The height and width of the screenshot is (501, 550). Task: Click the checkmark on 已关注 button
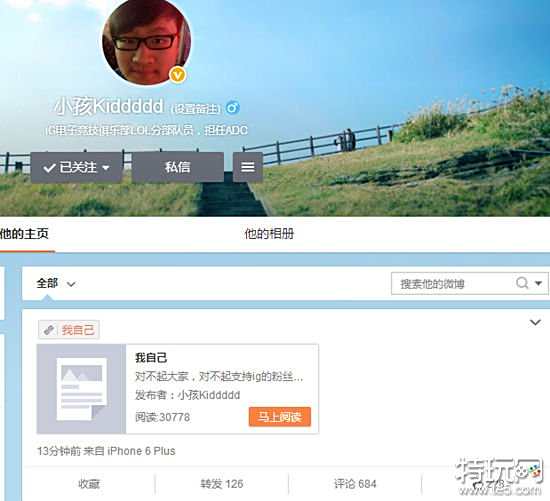click(x=49, y=168)
